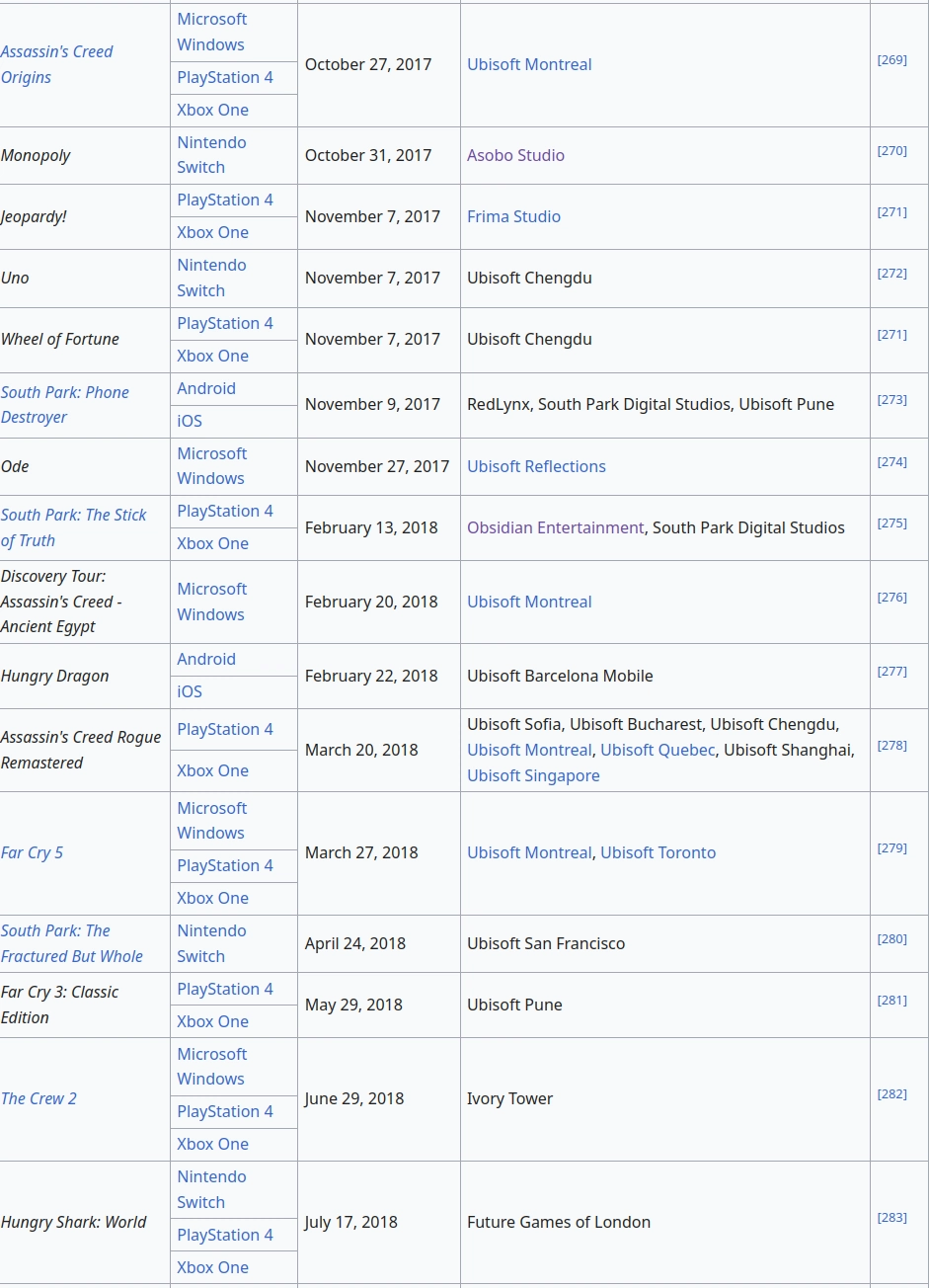This screenshot has height=1288, width=929.
Task: Follow citation reference [276]
Action: (891, 598)
